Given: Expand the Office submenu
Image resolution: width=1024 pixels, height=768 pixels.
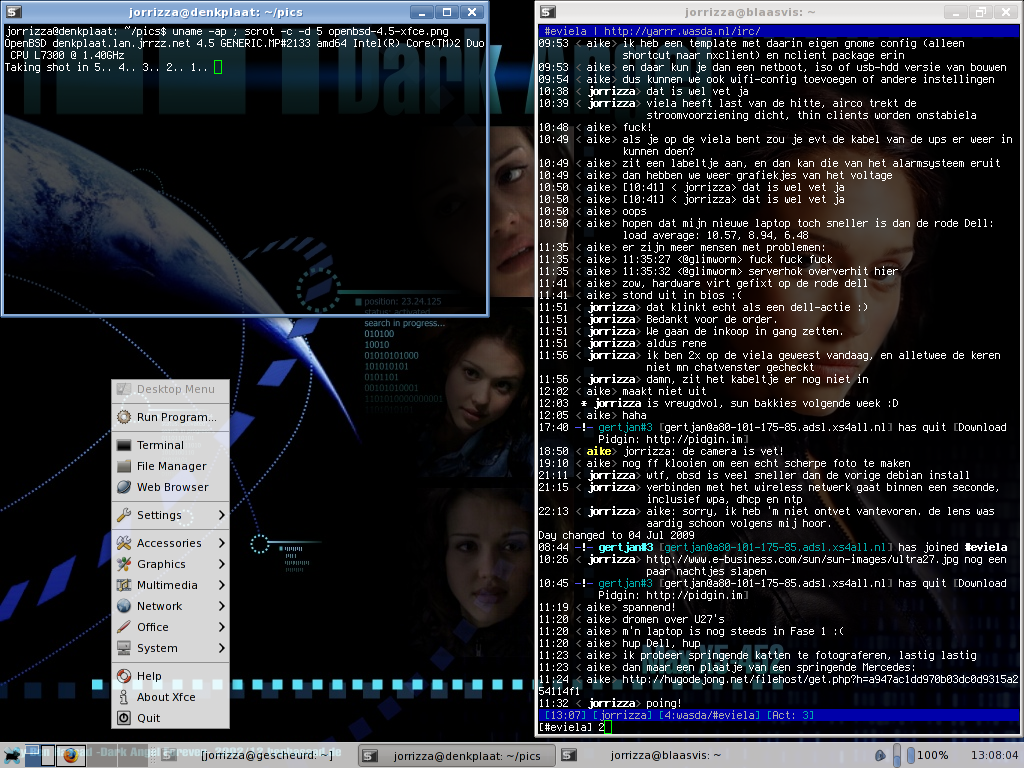Looking at the screenshot, I should point(170,627).
